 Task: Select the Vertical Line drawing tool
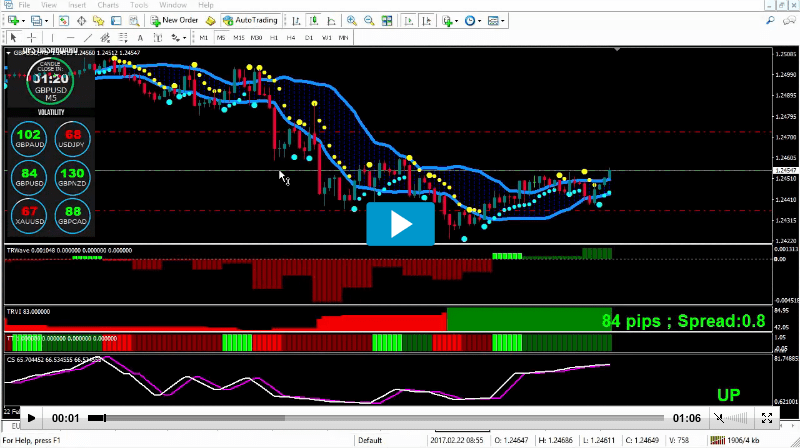coord(52,37)
